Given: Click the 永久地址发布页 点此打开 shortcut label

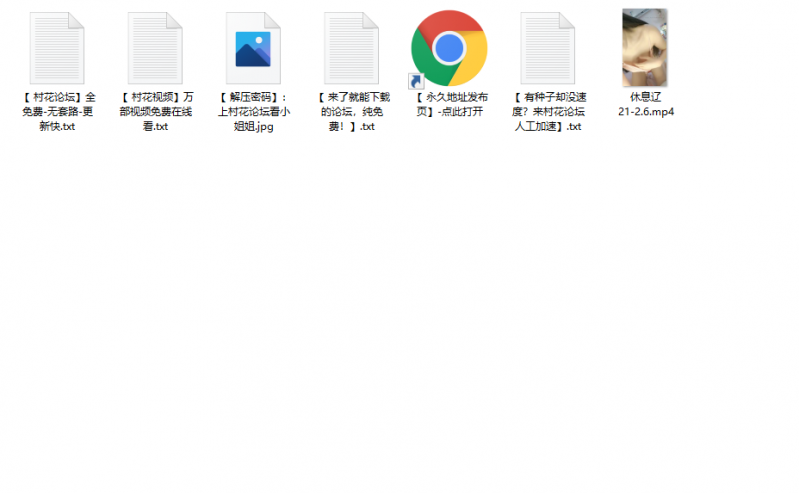Looking at the screenshot, I should (449, 105).
